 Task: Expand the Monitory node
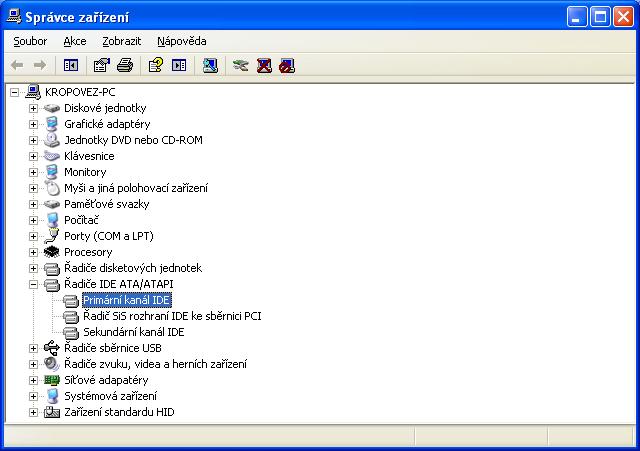[x=33, y=172]
